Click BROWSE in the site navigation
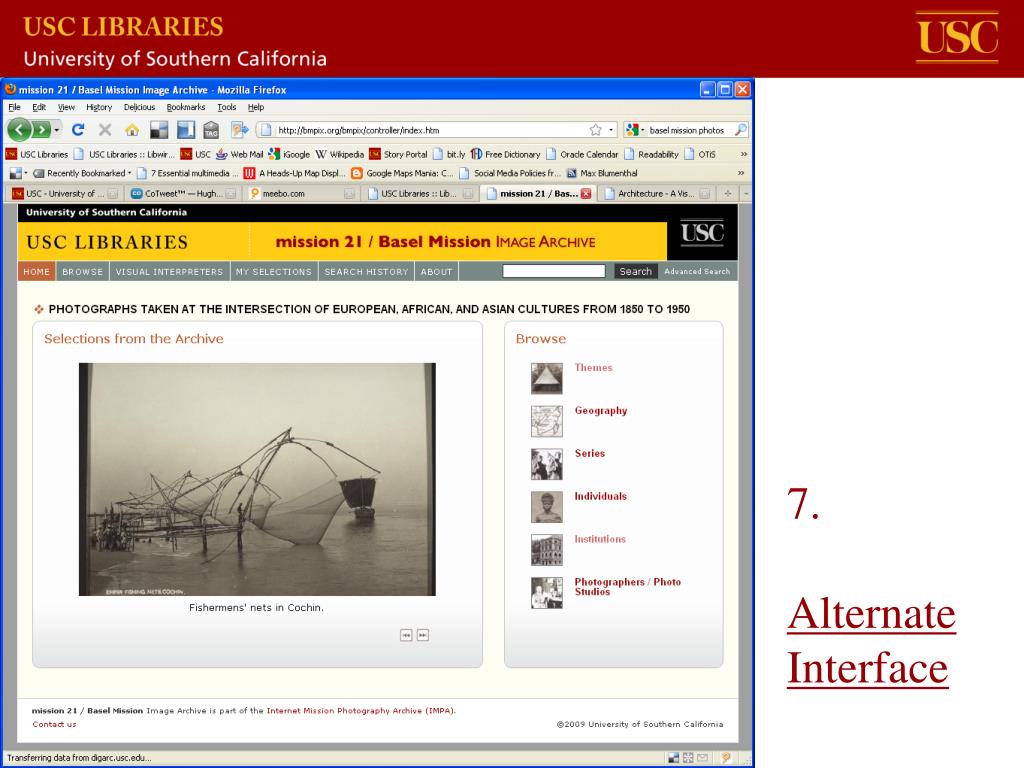 tap(82, 272)
